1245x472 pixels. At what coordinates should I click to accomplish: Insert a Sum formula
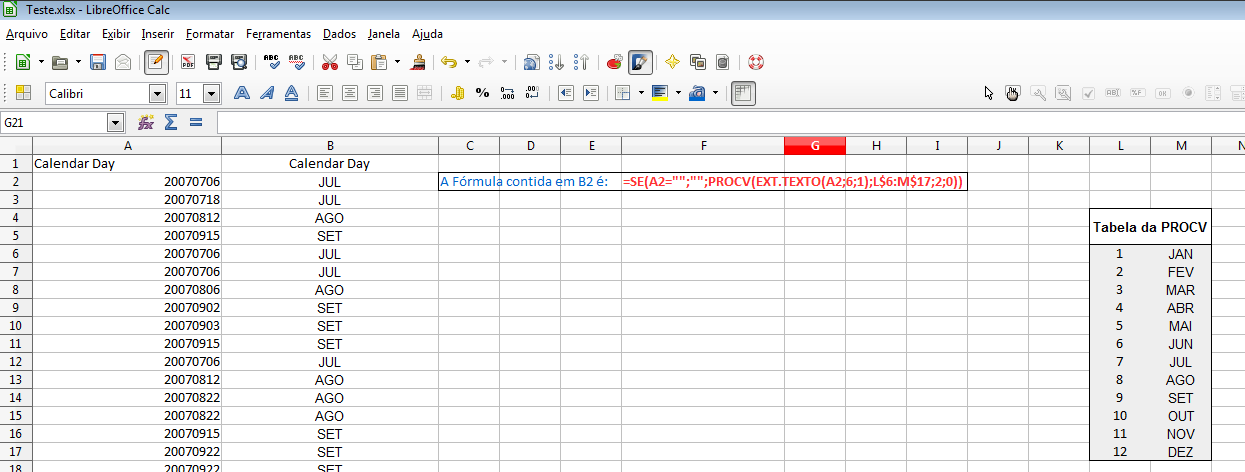tap(171, 122)
